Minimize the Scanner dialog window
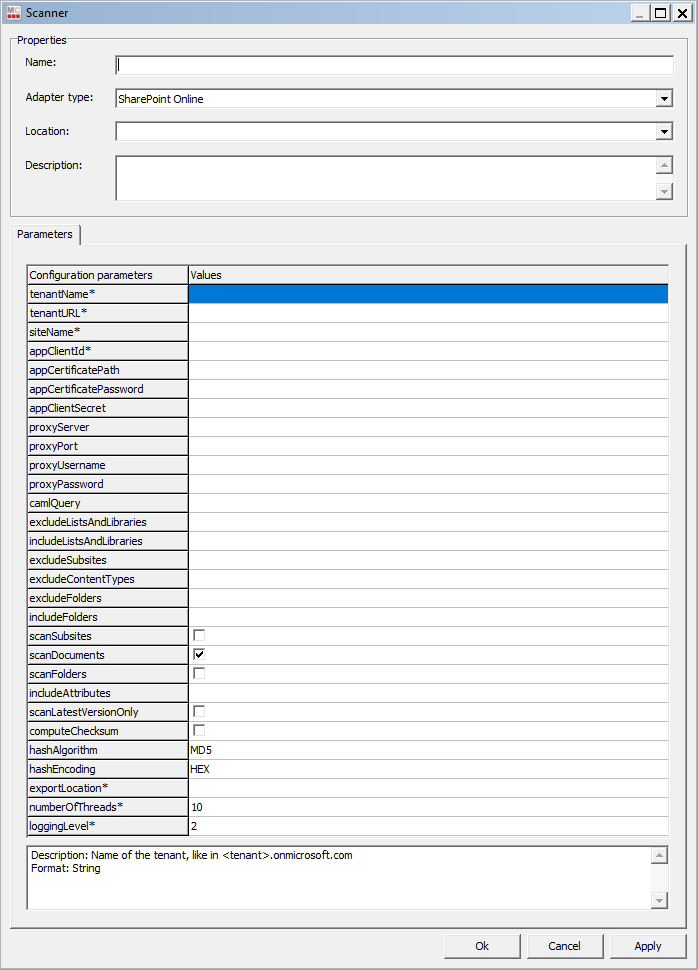 [639, 13]
